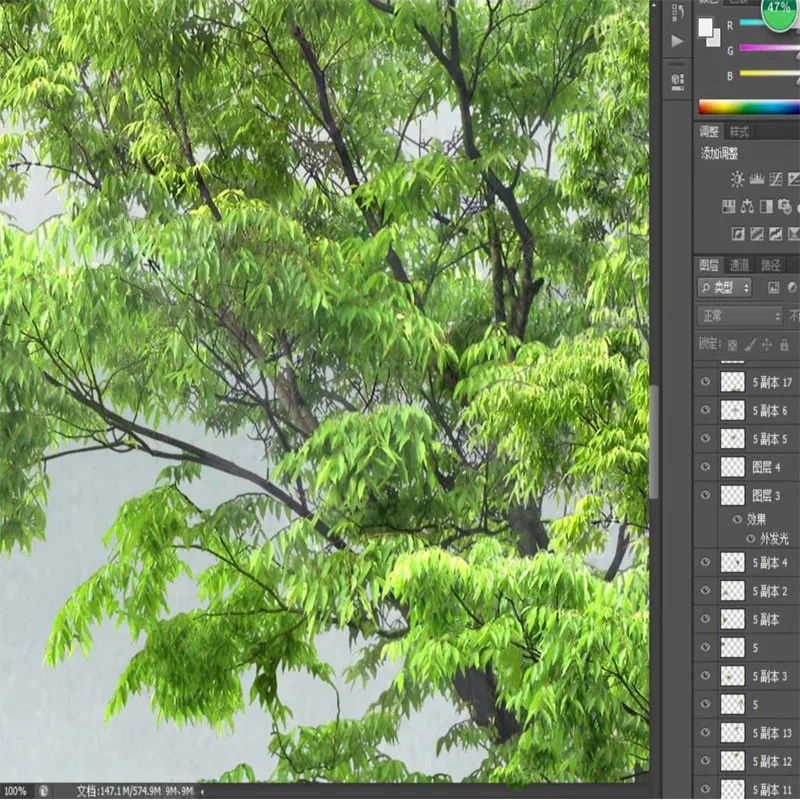Screen dimensions: 800x800
Task: Hide the 5 副本 17 layer
Action: tap(706, 382)
